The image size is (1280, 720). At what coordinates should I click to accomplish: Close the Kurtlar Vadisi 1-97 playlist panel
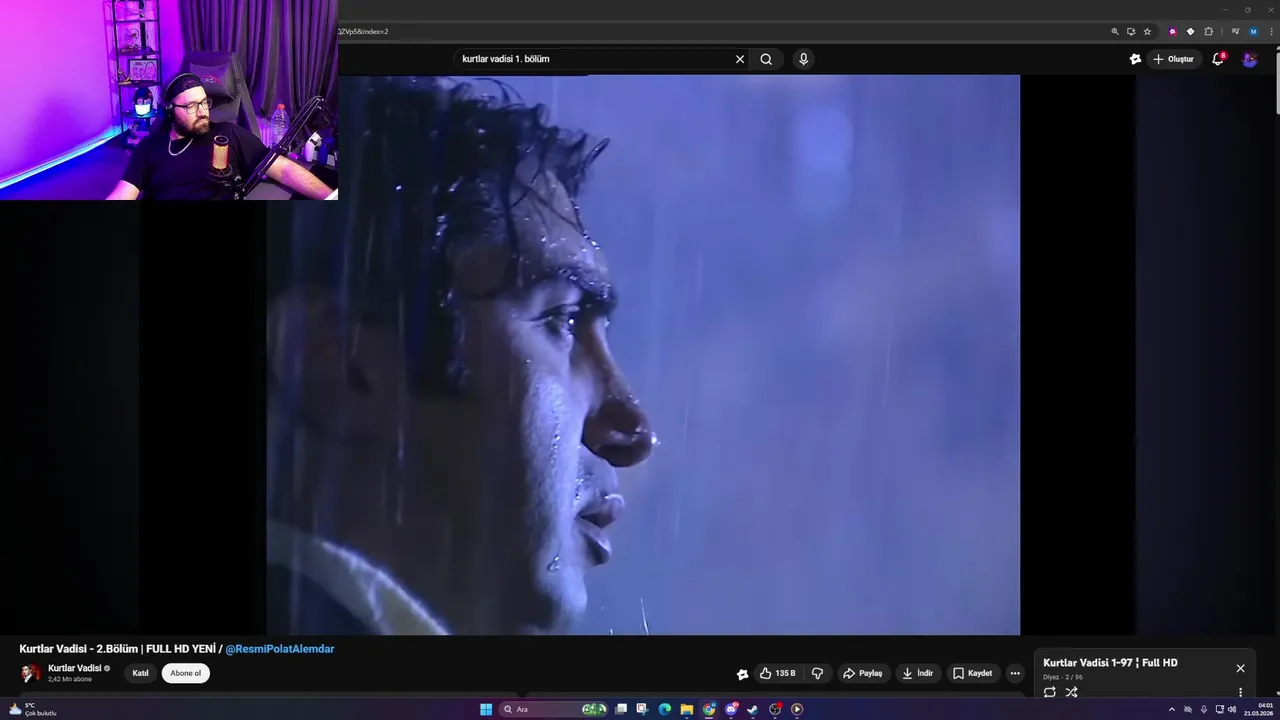click(1240, 668)
